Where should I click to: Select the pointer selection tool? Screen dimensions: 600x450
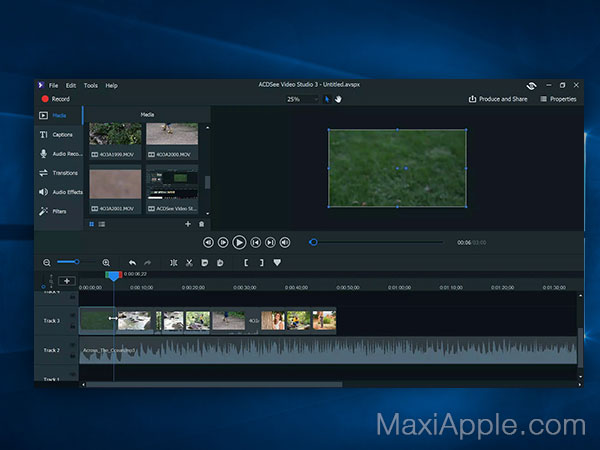(327, 99)
